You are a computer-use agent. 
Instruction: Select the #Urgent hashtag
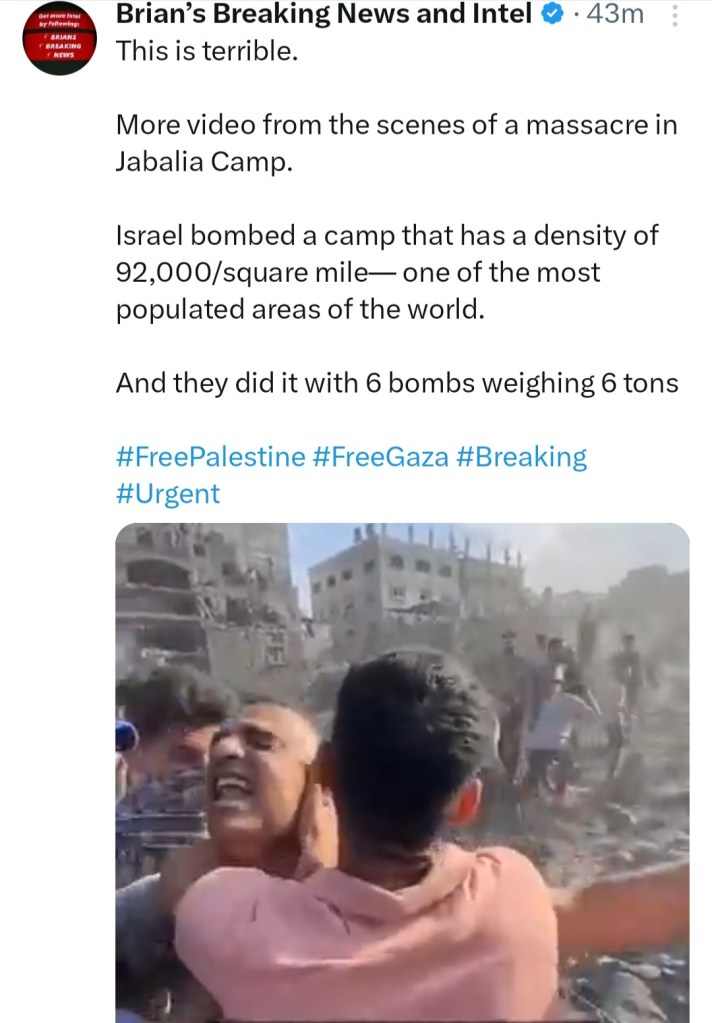168,493
